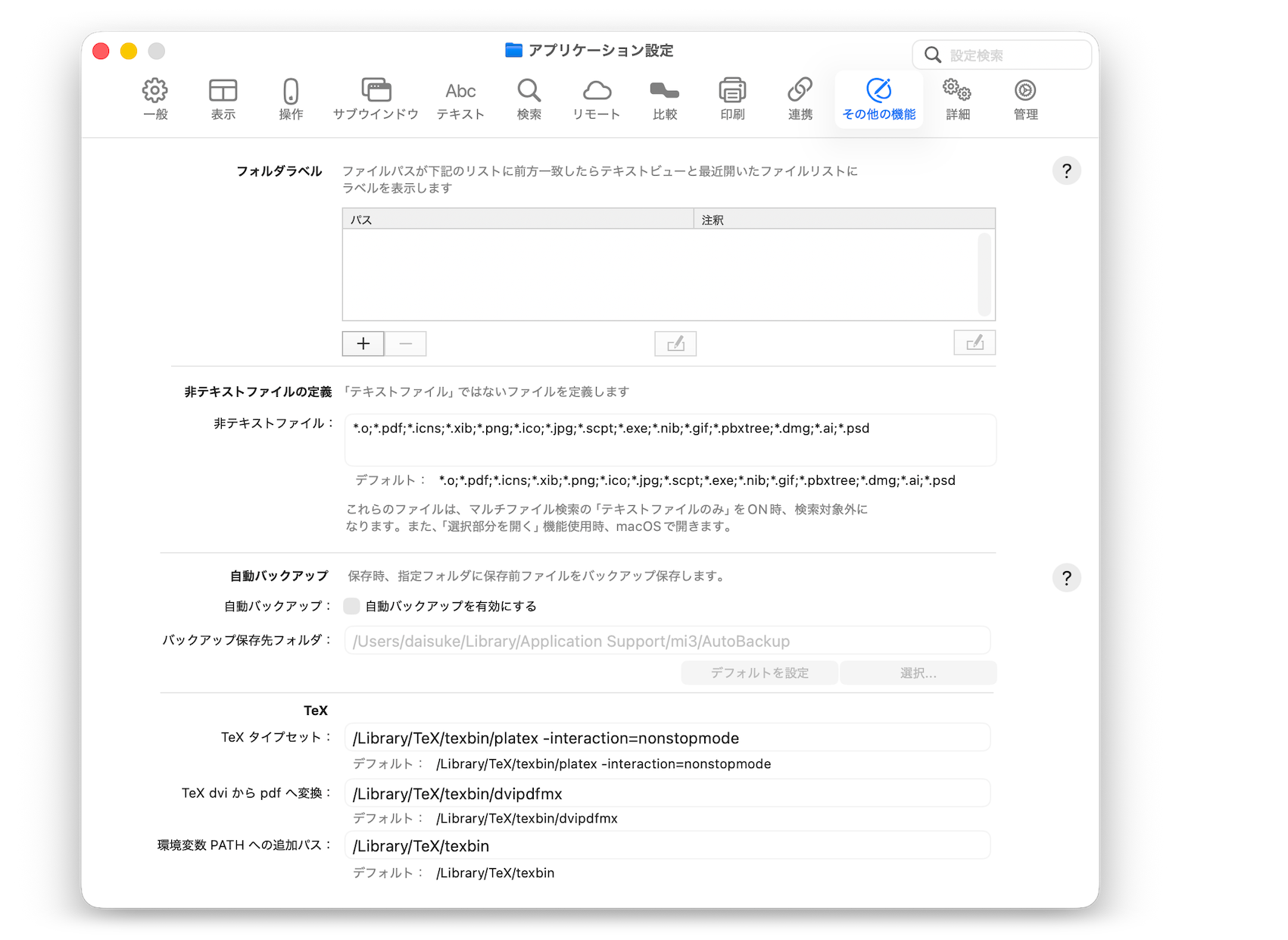The height and width of the screenshot is (940, 1288).
Task: Switch to the 表示 (Display) settings icon
Action: pyautogui.click(x=223, y=99)
